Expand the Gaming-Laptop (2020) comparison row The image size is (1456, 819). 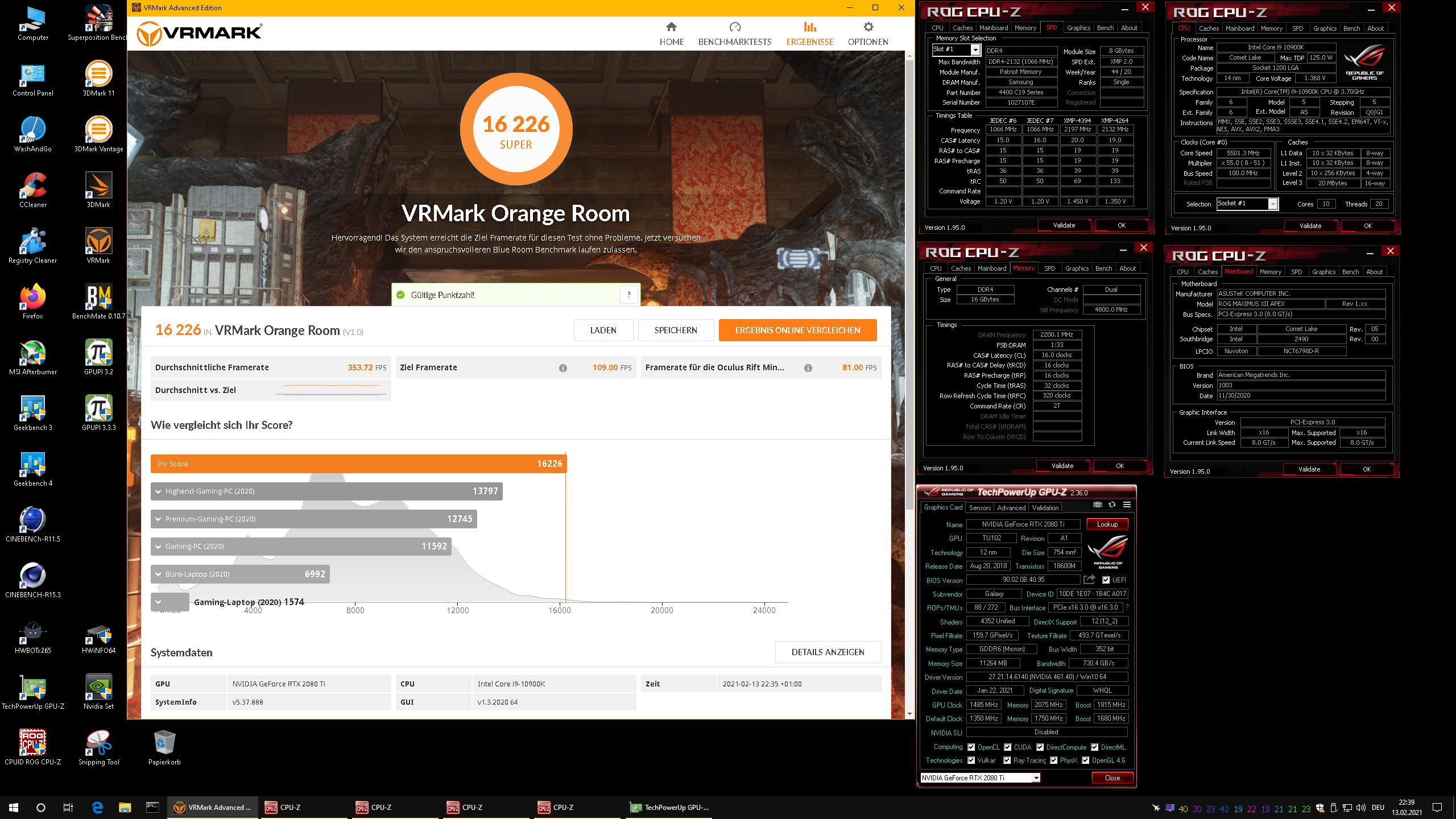[x=170, y=602]
